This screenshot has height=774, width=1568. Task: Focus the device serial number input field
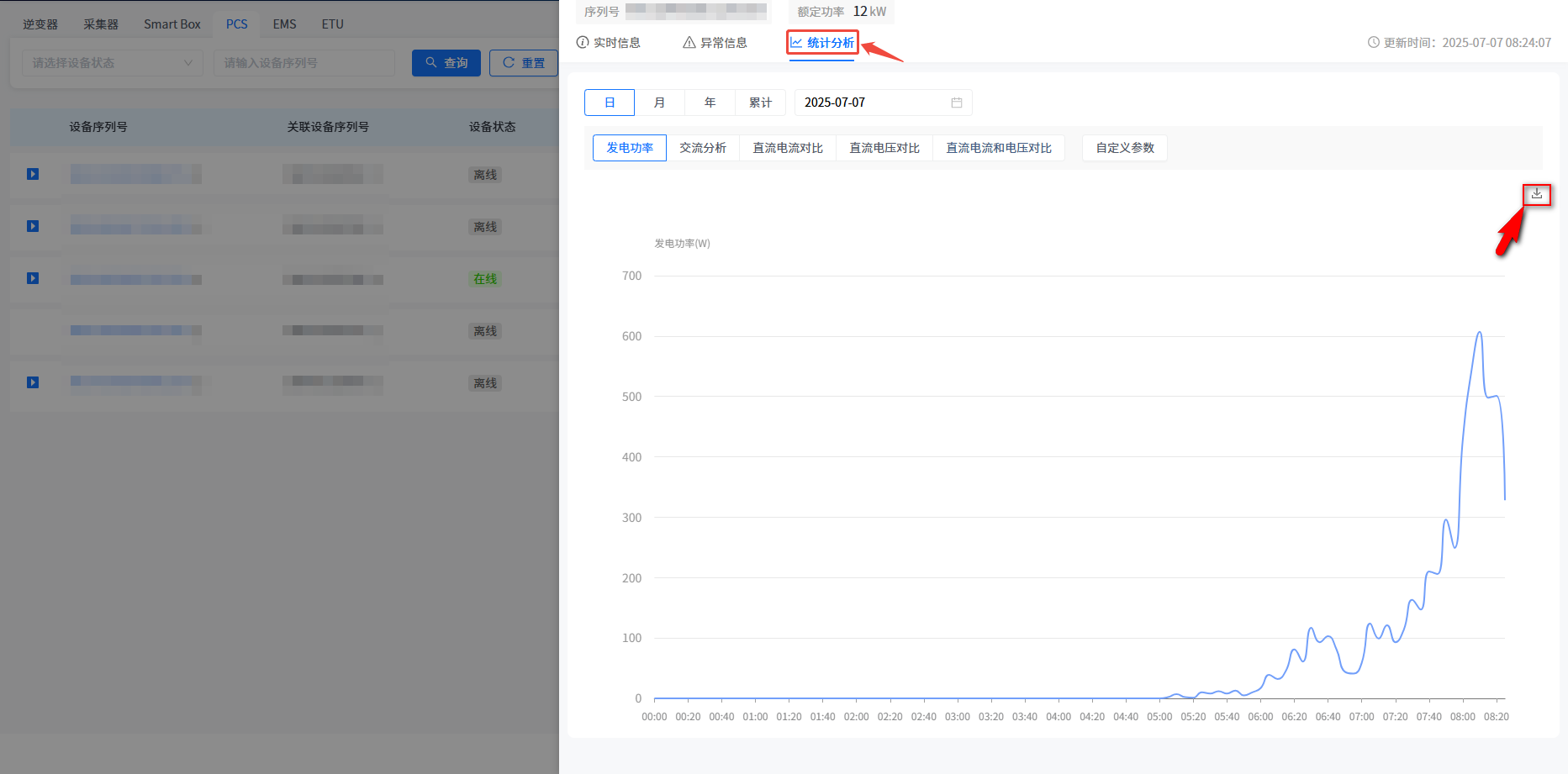[304, 63]
